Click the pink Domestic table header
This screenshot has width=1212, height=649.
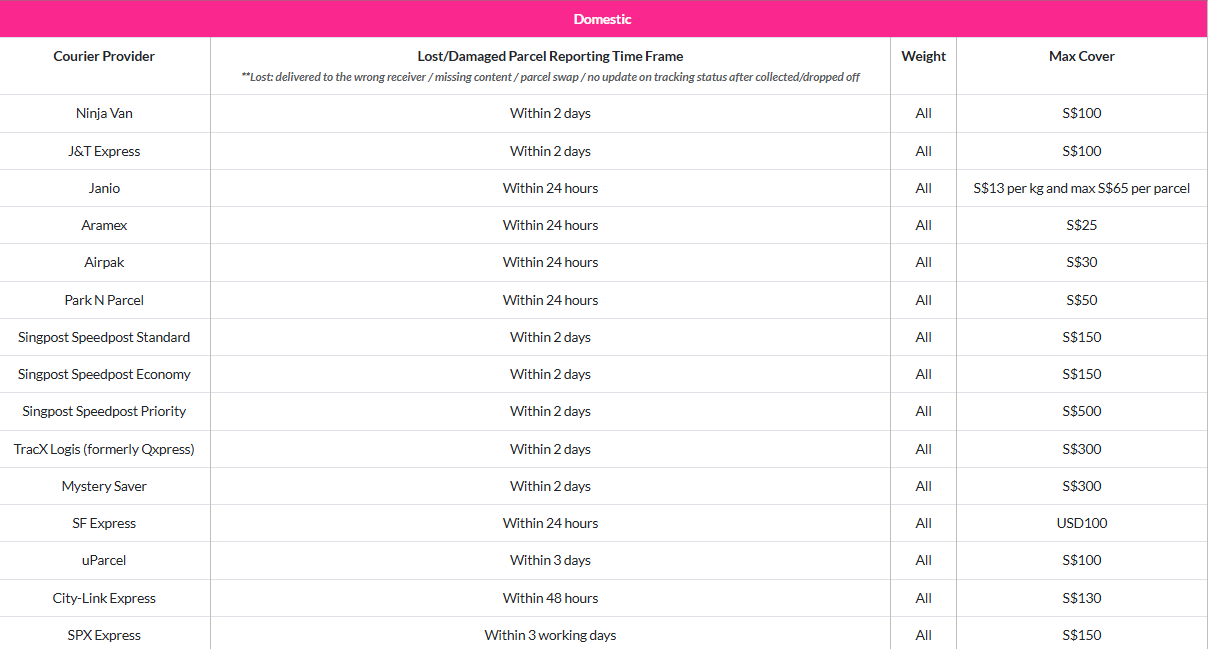tap(604, 19)
